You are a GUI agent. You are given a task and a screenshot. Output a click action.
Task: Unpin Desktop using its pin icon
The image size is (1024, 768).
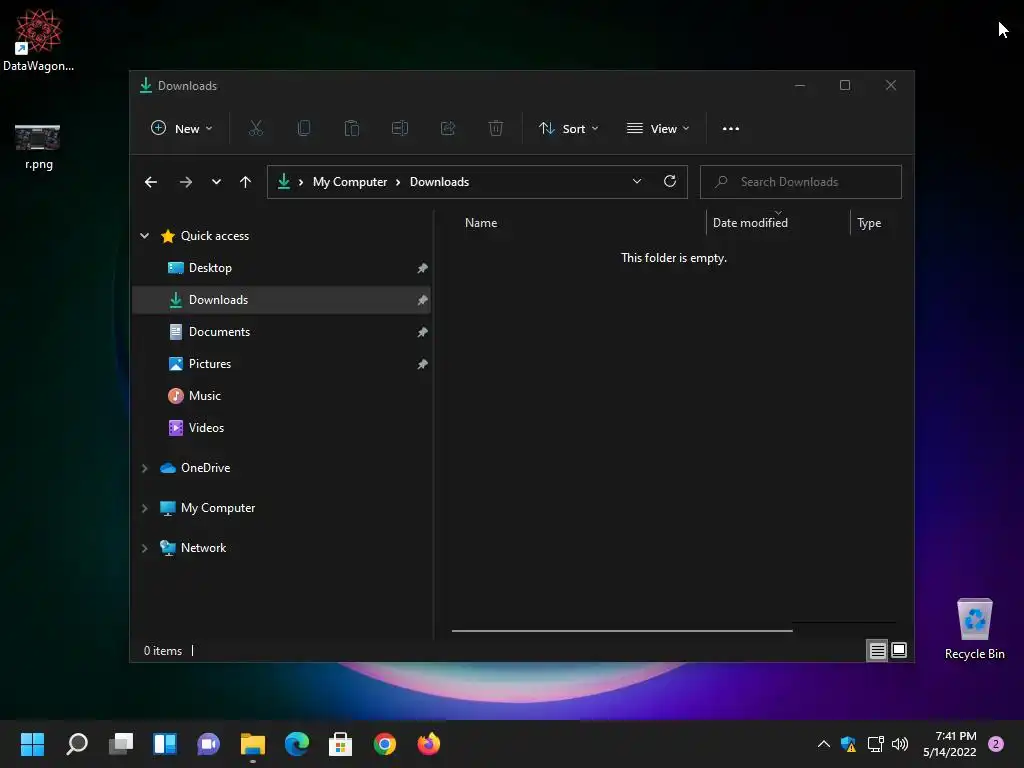click(423, 268)
